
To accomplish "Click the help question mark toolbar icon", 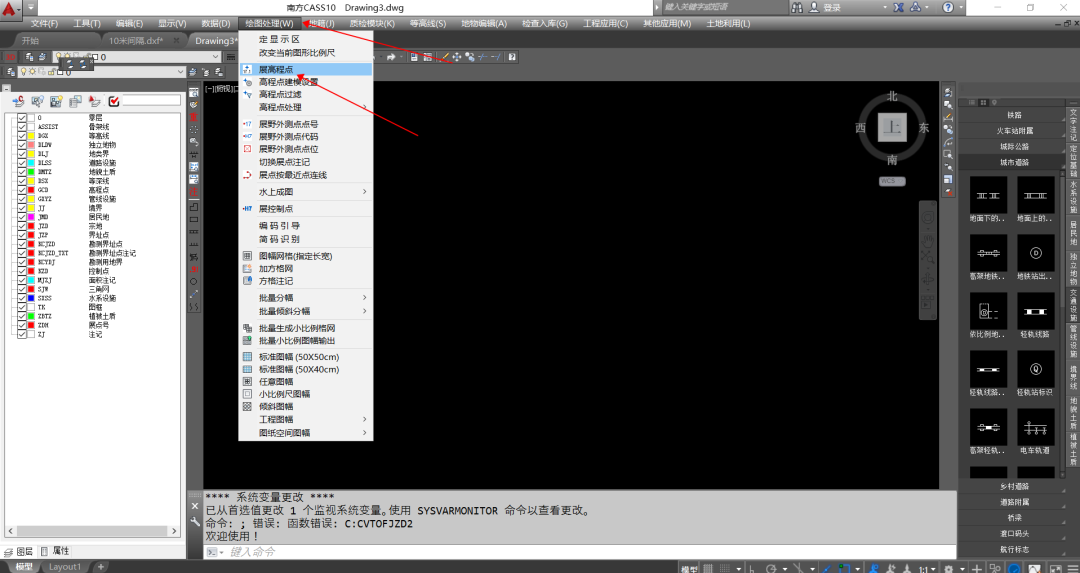I will tap(512, 57).
